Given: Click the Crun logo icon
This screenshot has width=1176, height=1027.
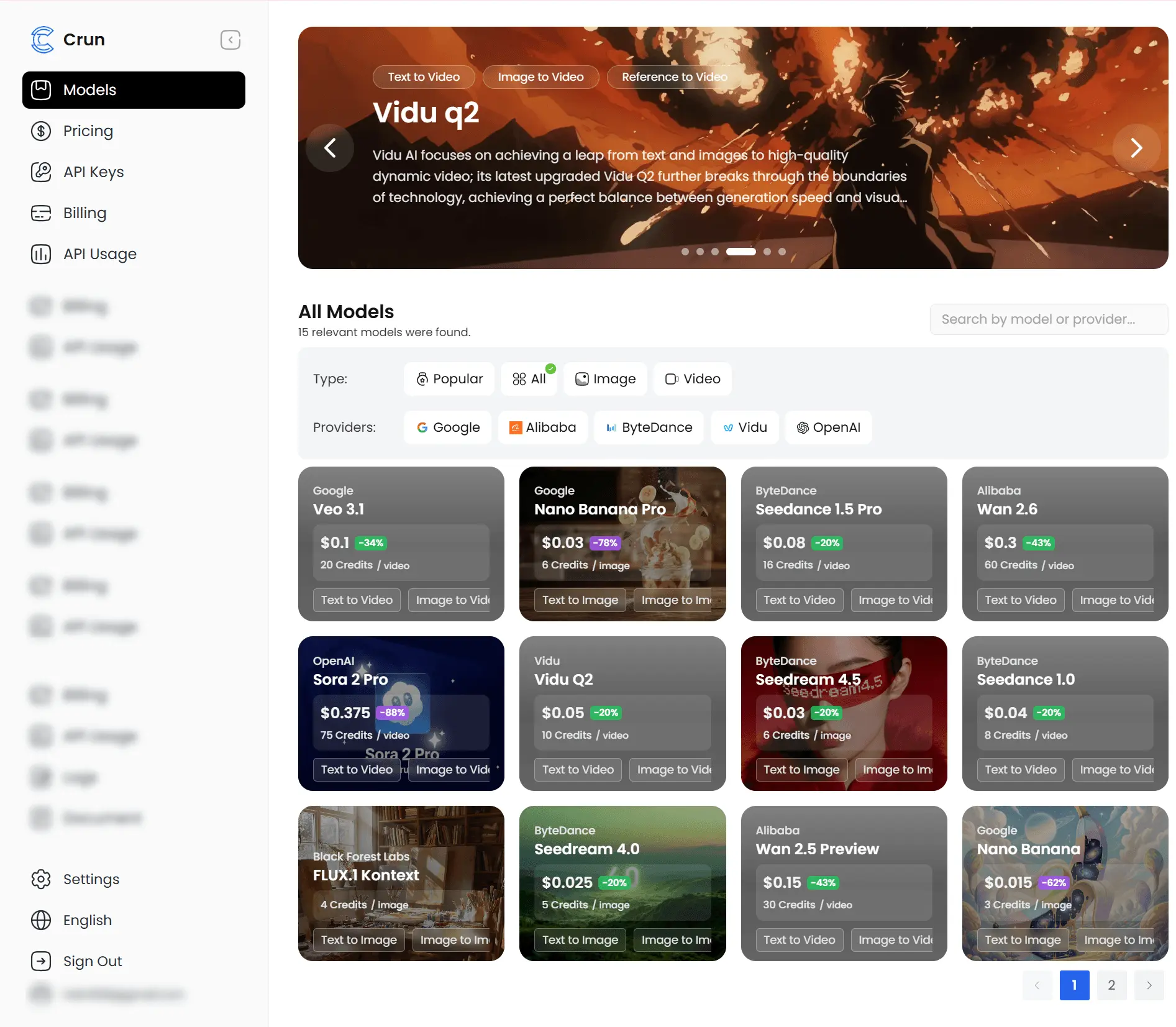Looking at the screenshot, I should pyautogui.click(x=42, y=40).
